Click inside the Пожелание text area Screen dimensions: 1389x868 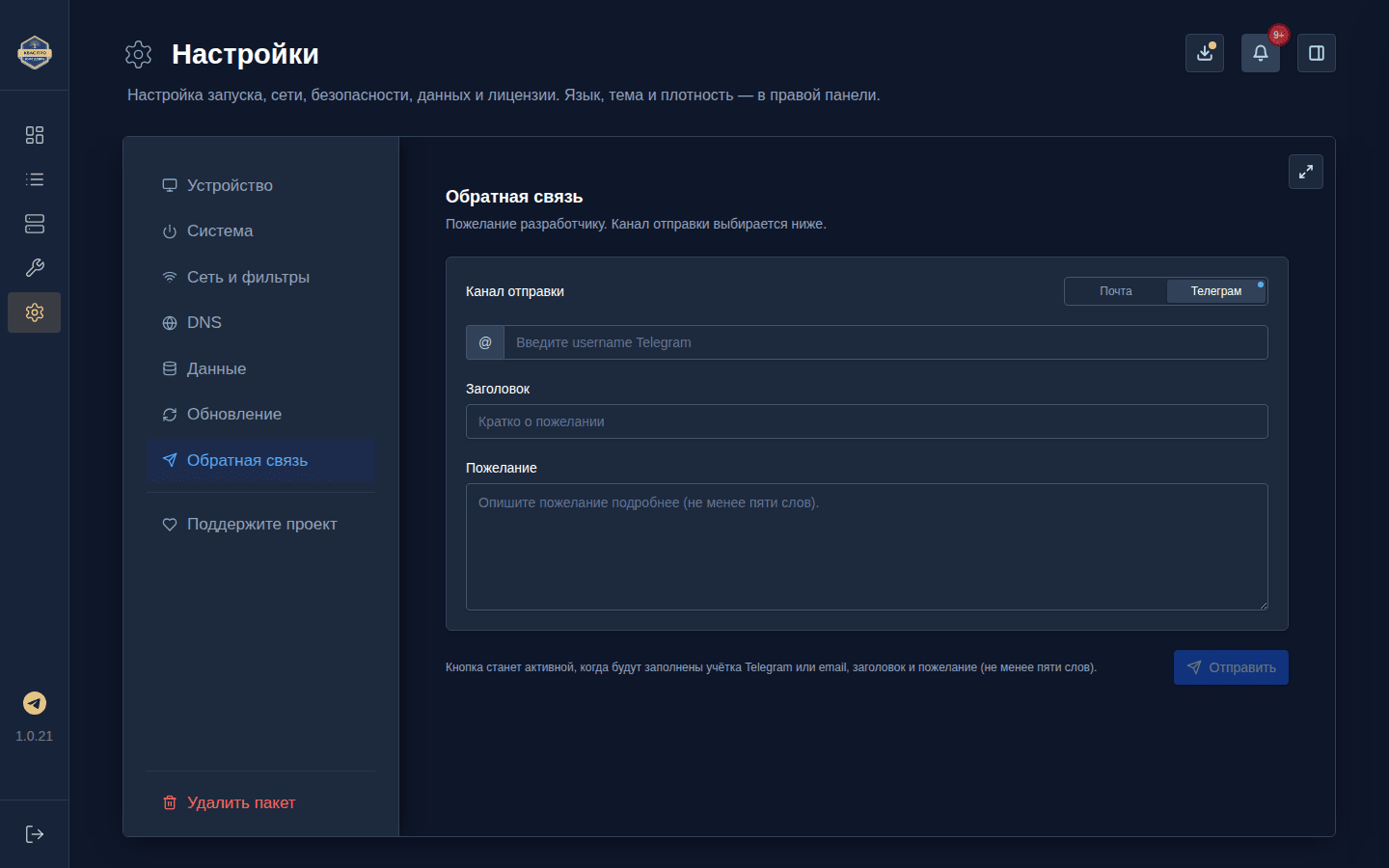867,547
